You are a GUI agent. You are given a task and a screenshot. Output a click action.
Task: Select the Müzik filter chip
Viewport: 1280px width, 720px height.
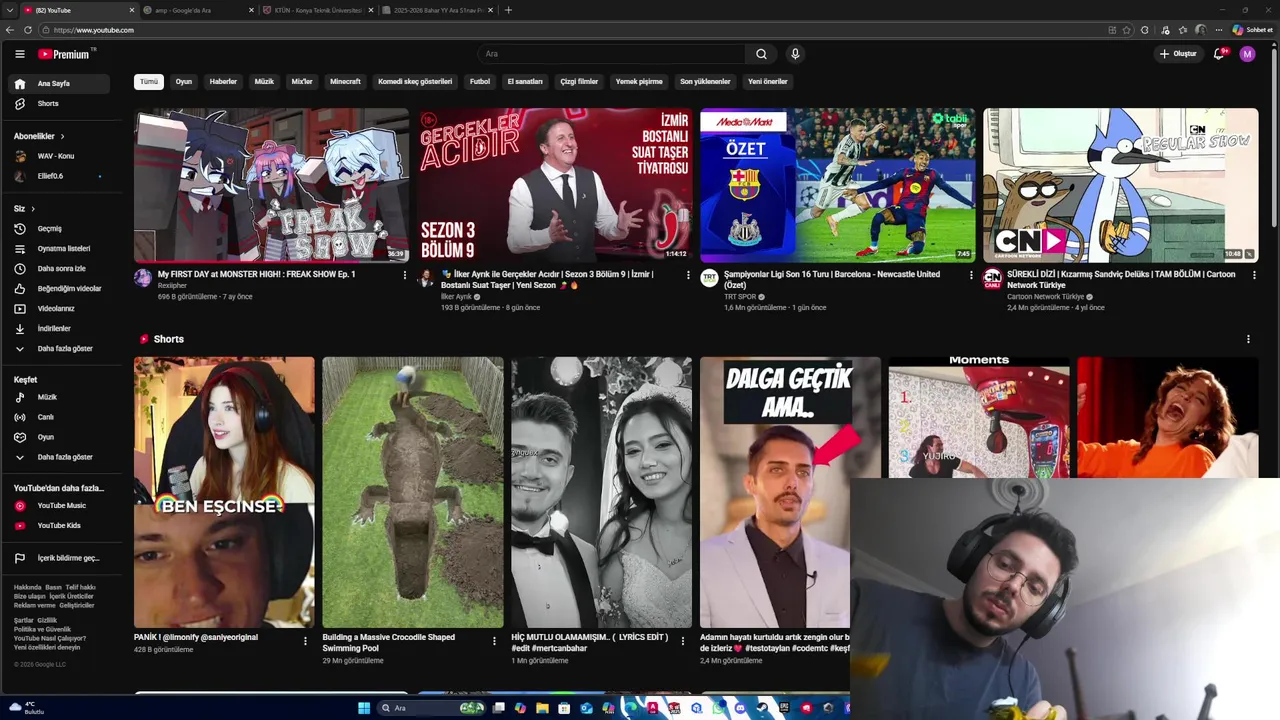pyautogui.click(x=264, y=82)
